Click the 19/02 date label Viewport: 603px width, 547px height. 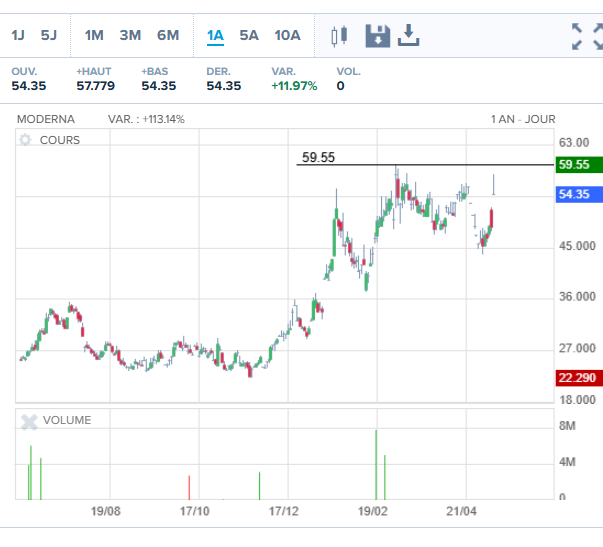coord(373,511)
